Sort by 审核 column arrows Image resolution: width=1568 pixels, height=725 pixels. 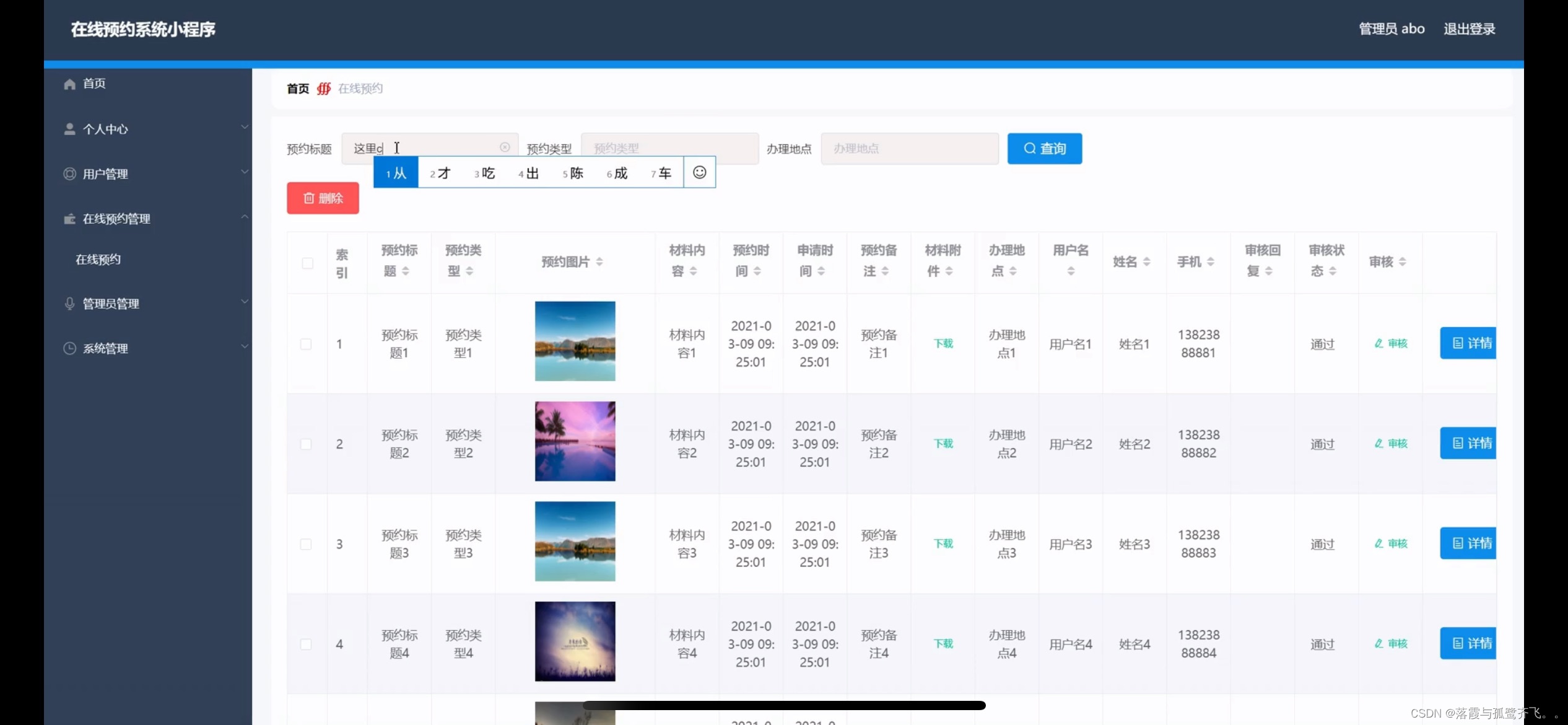1403,262
